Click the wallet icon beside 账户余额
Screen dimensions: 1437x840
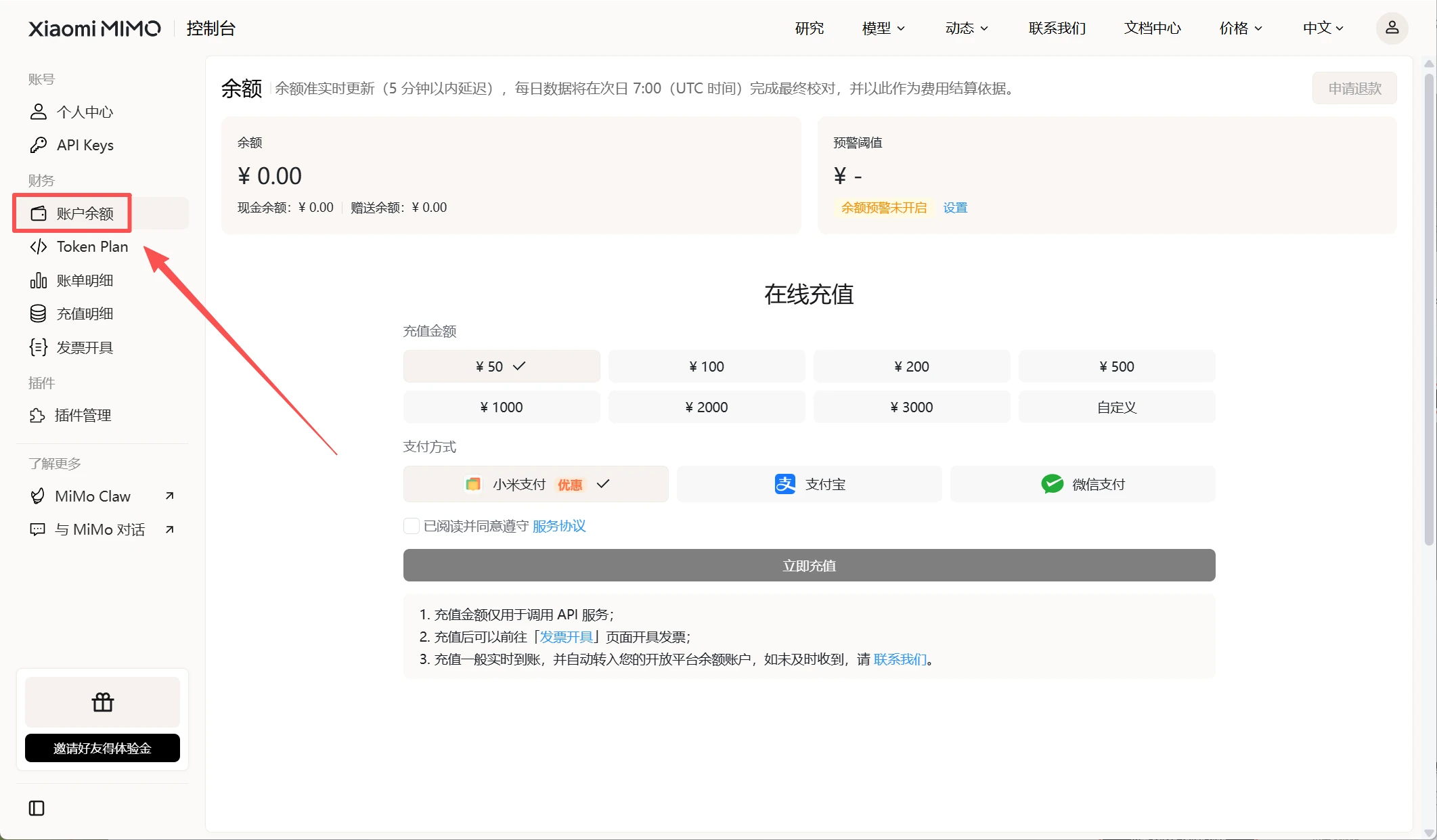coord(39,214)
